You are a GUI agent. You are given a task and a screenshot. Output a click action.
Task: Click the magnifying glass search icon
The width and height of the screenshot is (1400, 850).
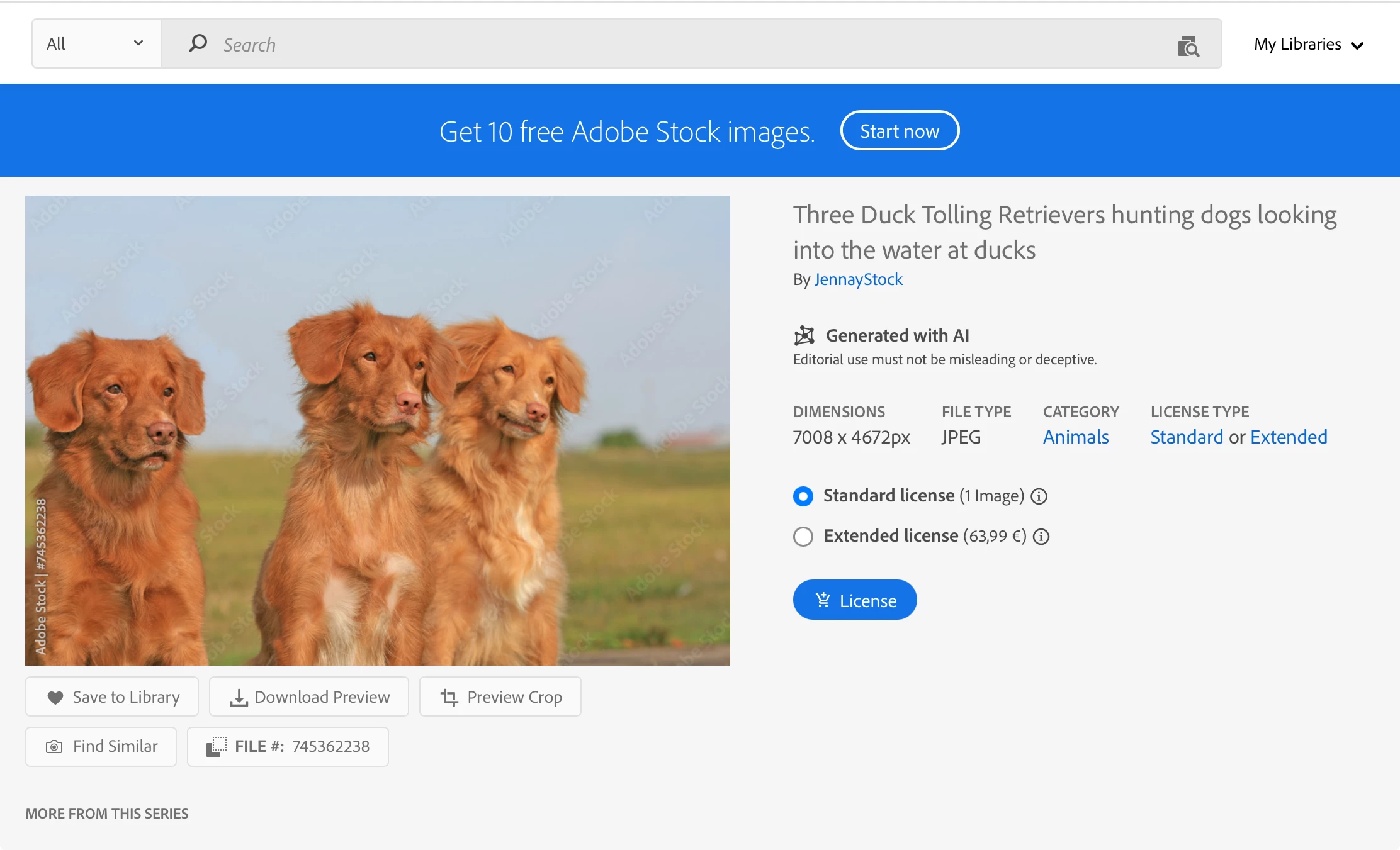coord(198,43)
